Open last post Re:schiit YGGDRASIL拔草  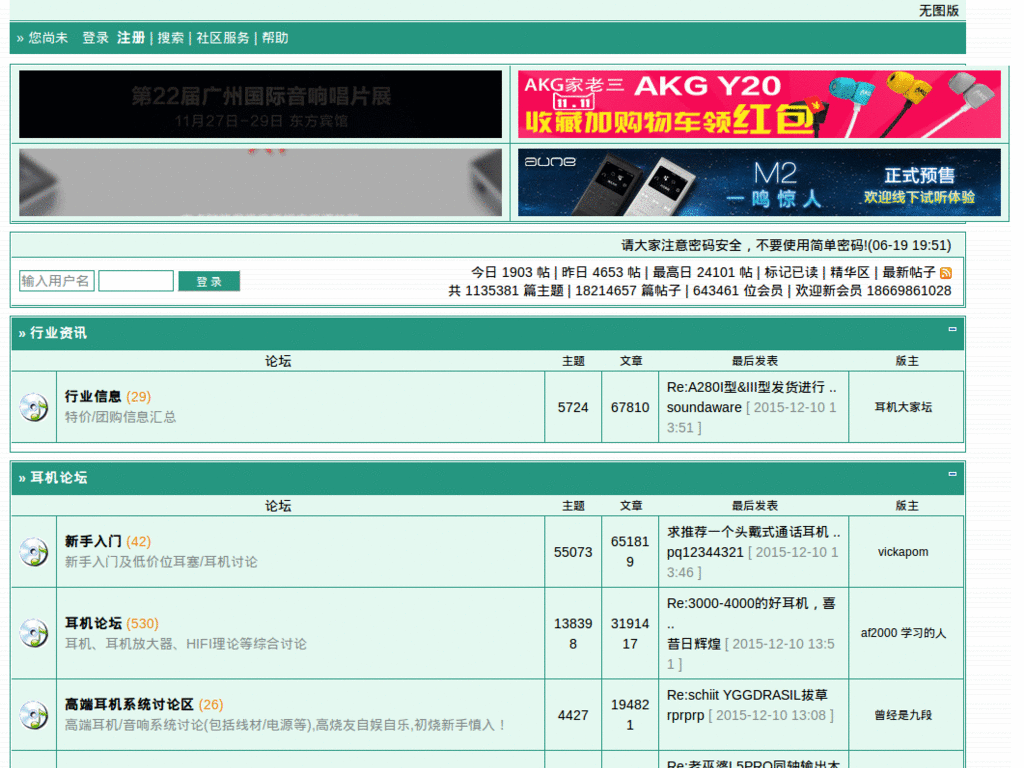tap(747, 695)
